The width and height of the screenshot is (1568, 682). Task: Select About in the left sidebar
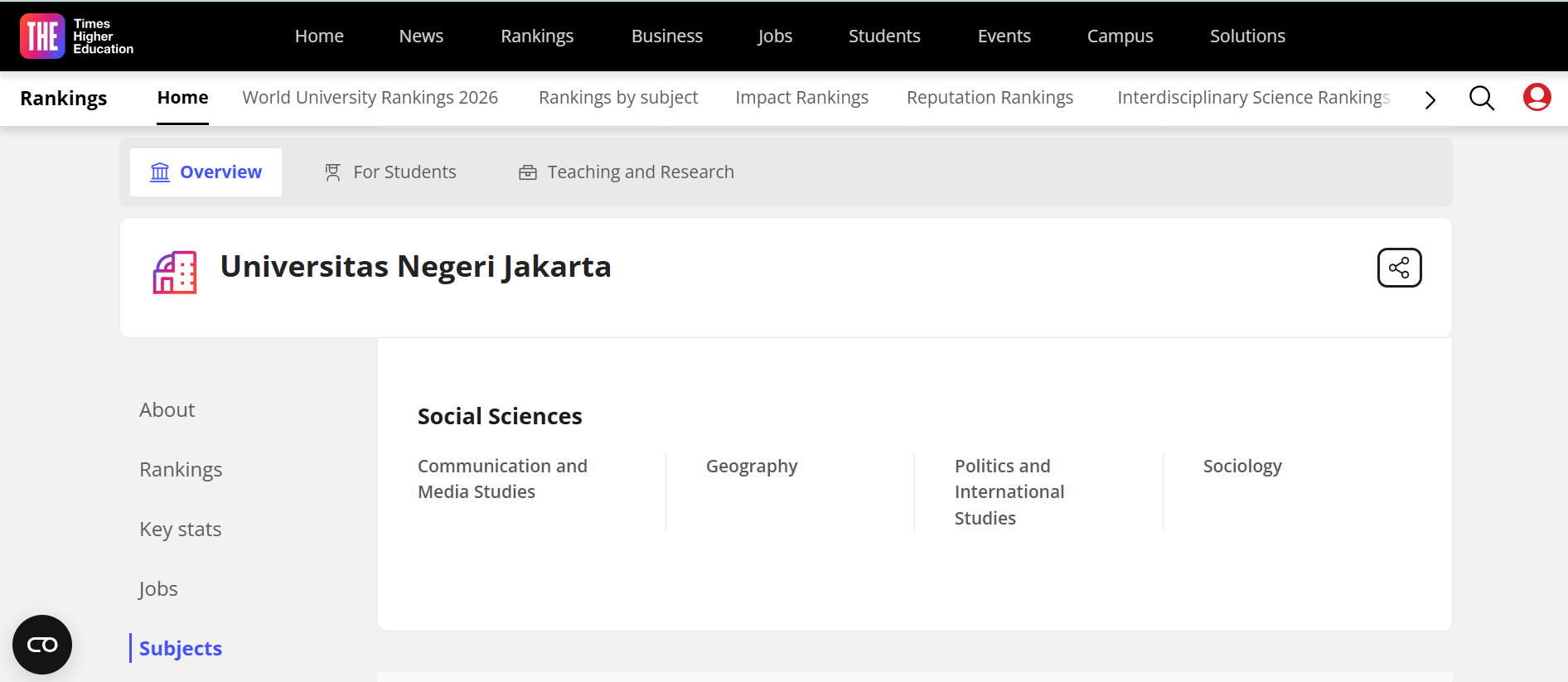[167, 409]
